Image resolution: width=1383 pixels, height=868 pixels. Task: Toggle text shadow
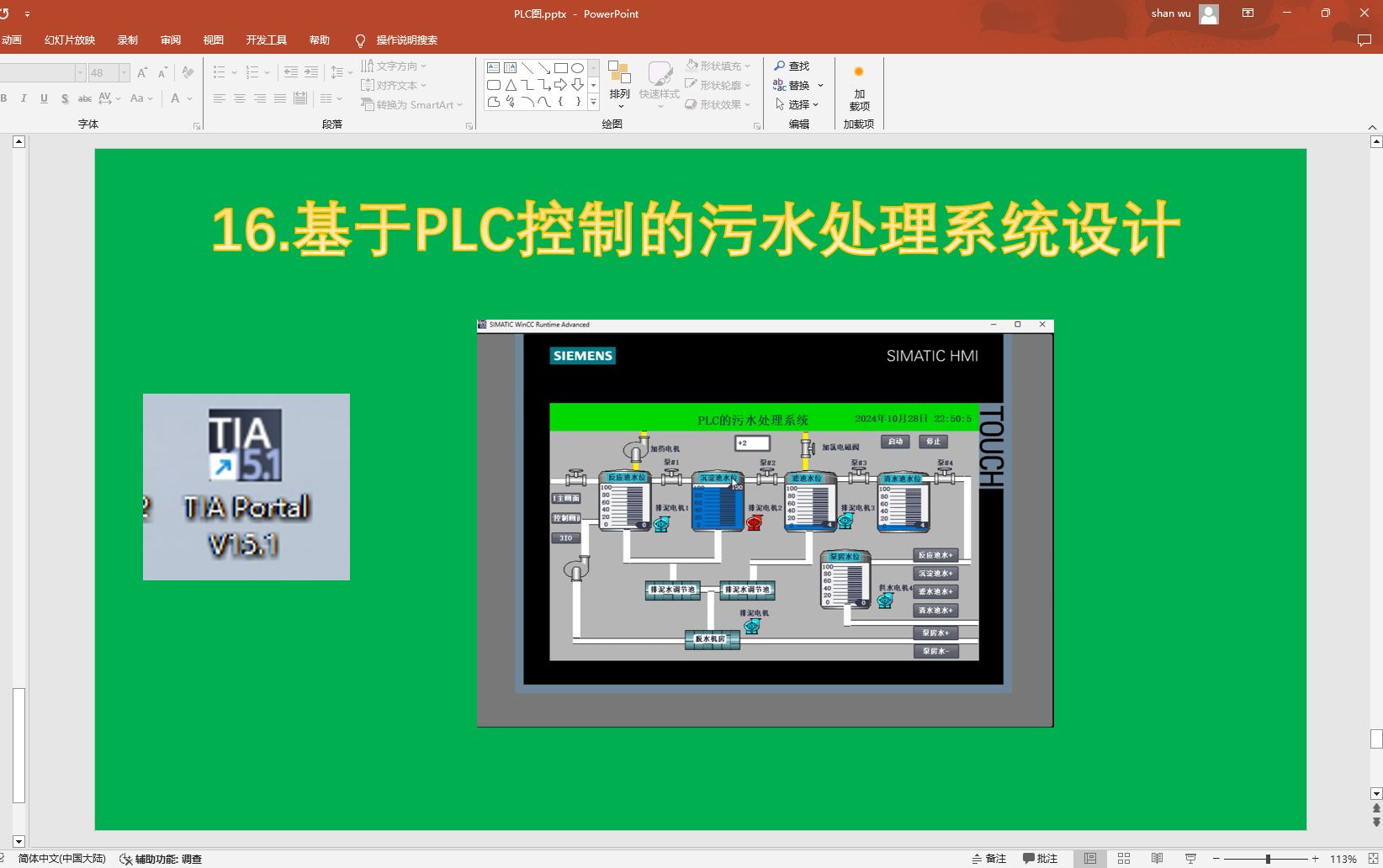point(65,98)
